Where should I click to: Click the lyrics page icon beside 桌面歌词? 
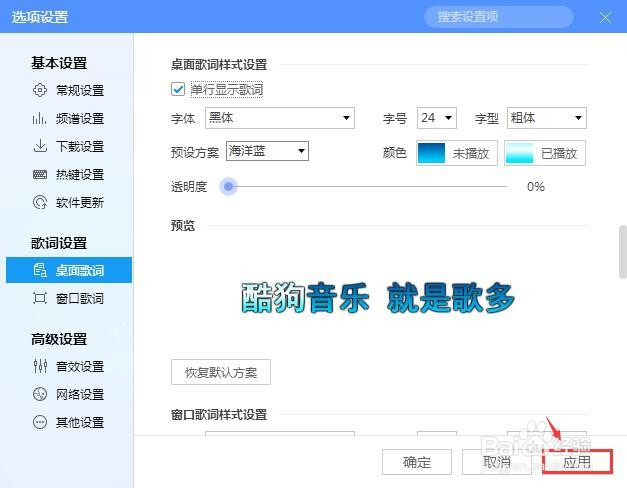point(40,270)
